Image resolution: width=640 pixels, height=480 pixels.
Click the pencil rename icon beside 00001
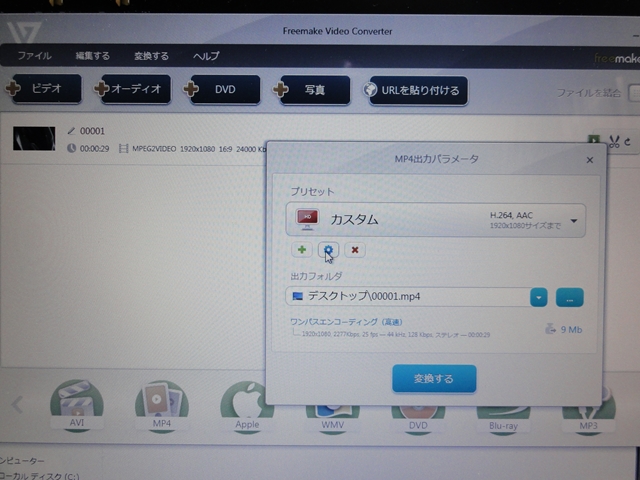[71, 131]
